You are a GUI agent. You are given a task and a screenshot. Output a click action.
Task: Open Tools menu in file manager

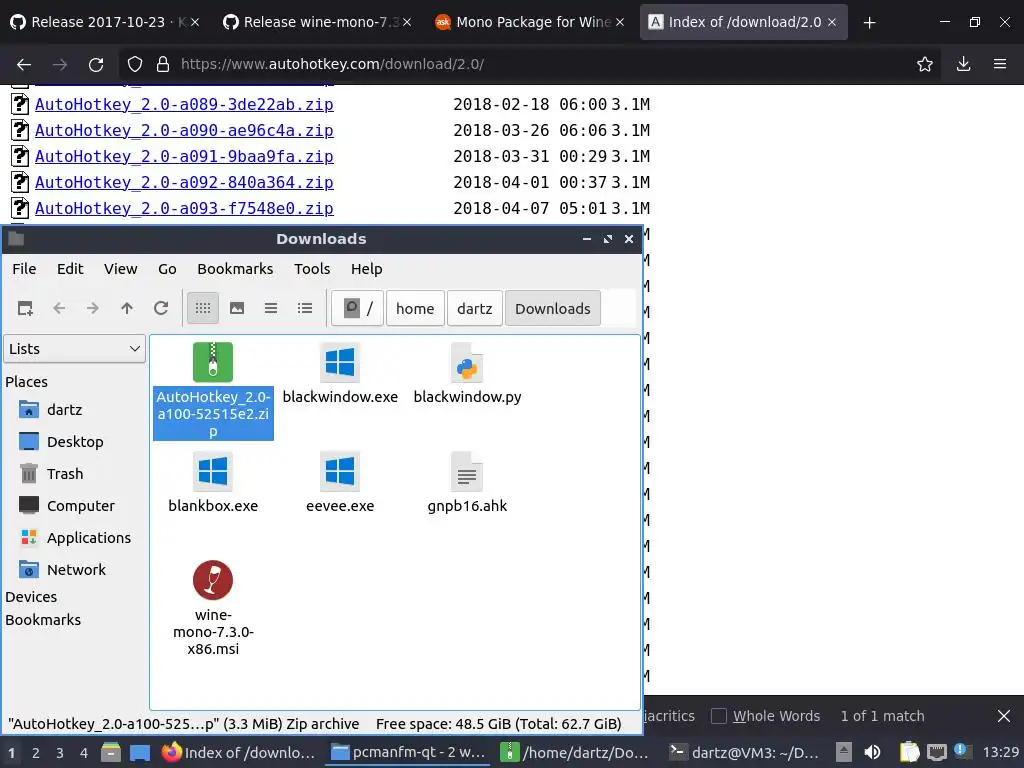tap(312, 269)
